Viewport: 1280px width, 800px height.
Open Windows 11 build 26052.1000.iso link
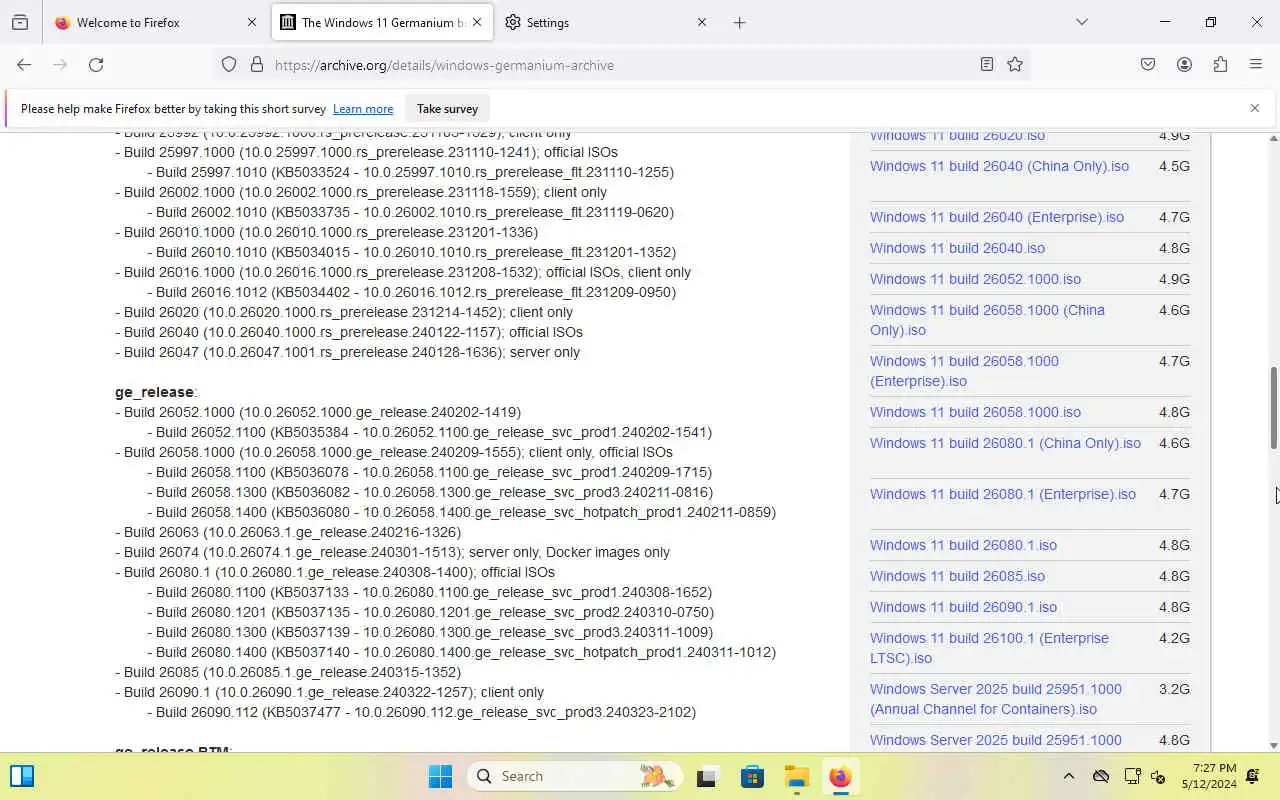(x=975, y=279)
